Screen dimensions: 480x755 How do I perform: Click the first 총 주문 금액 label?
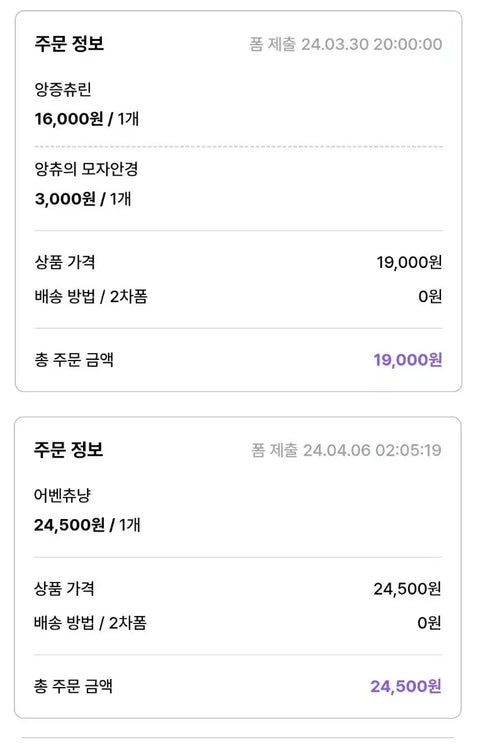pyautogui.click(x=74, y=360)
